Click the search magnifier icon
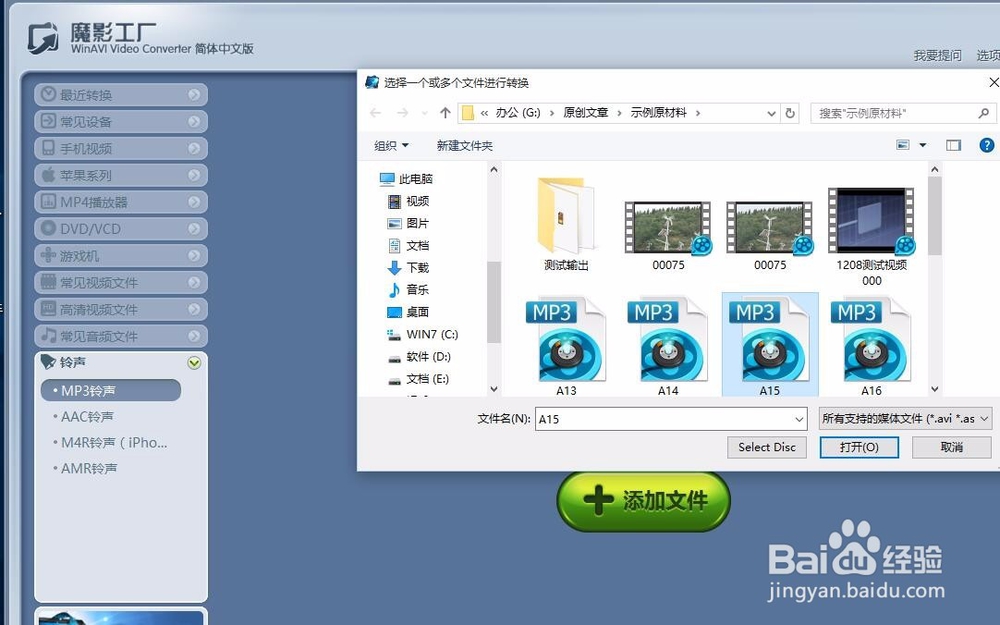Screen dimensions: 1000x625 (x=983, y=114)
